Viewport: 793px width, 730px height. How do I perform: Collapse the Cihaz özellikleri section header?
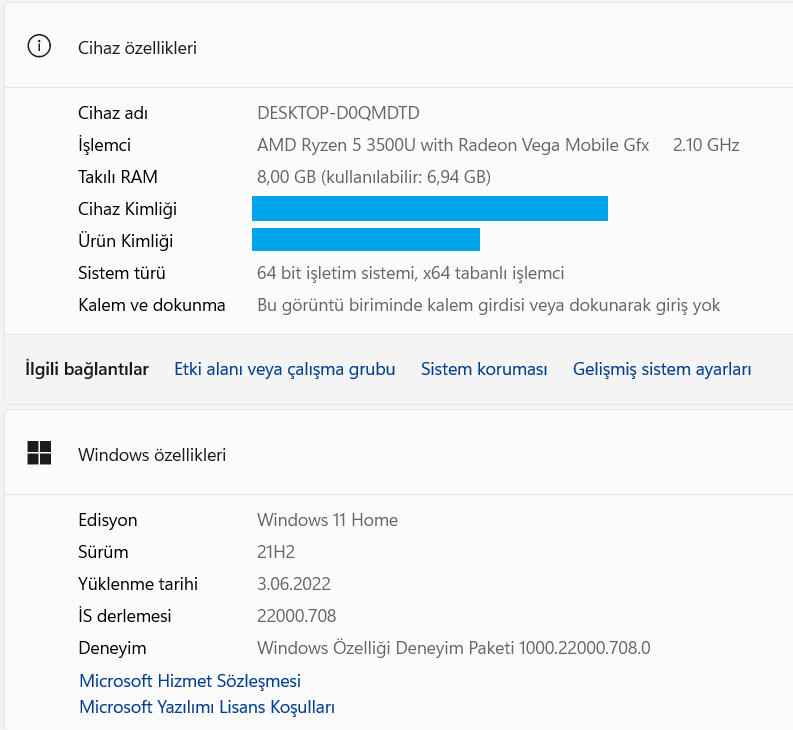(x=400, y=47)
